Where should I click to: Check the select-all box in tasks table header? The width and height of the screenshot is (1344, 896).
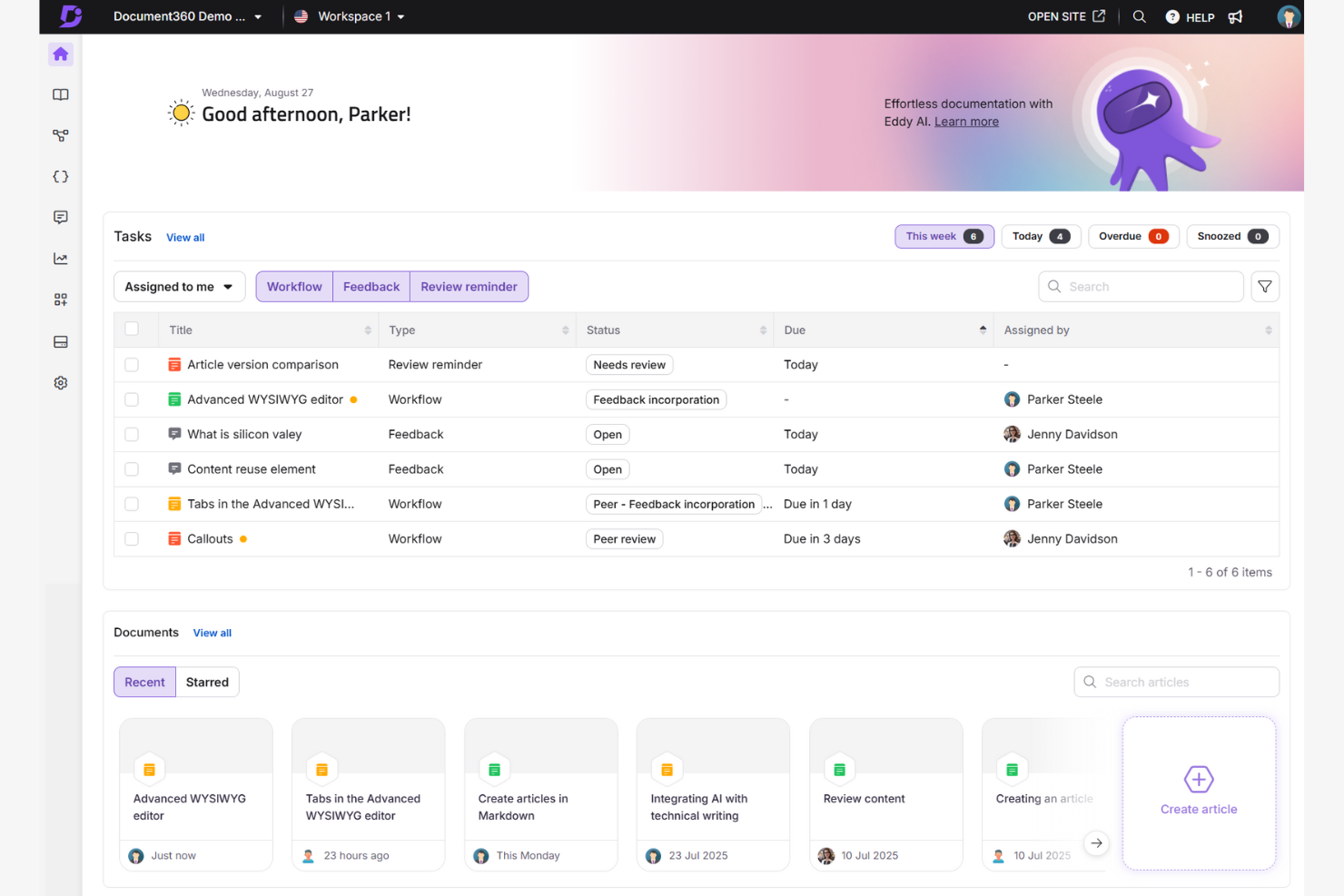132,329
